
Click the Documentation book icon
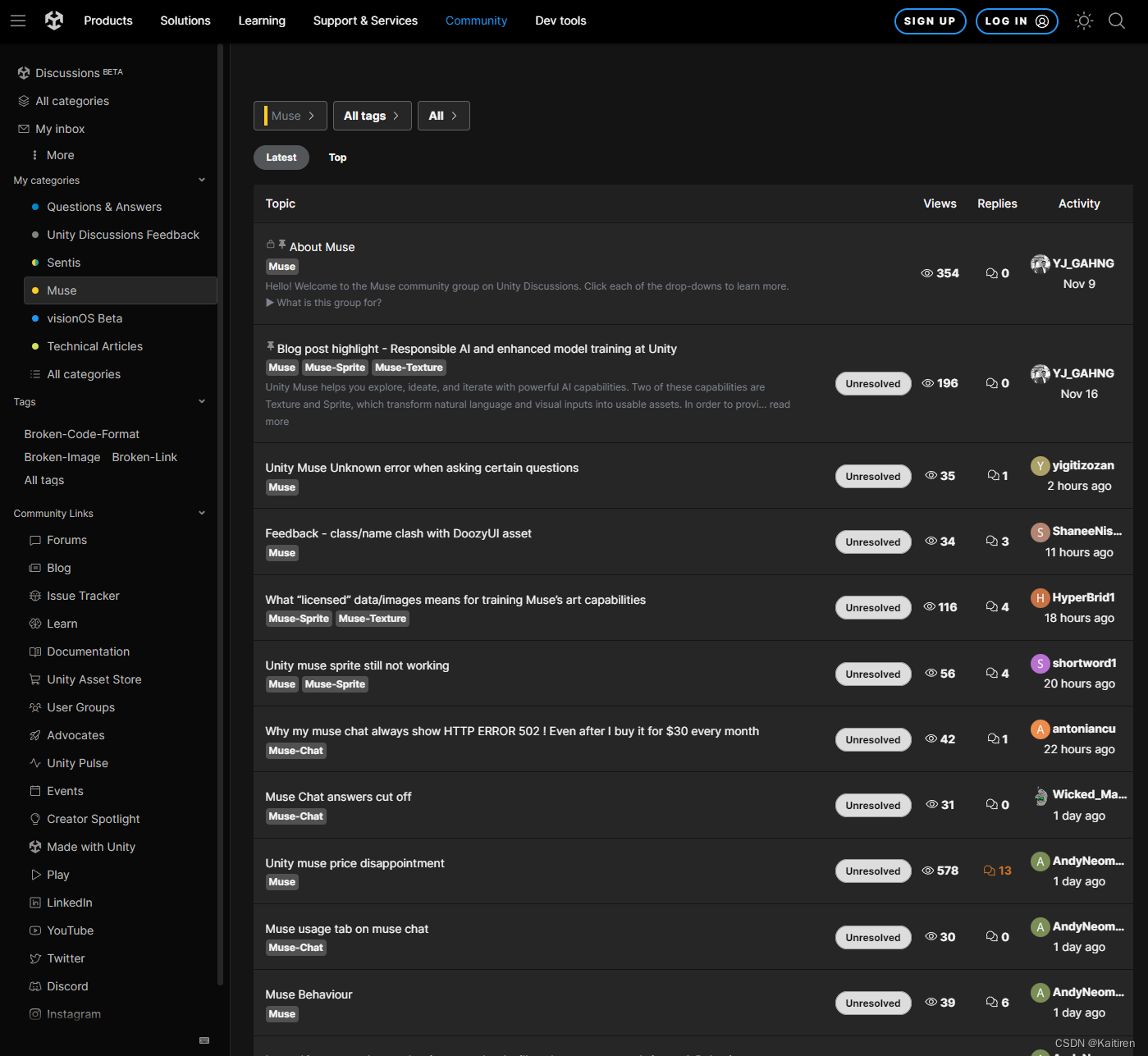[35, 651]
